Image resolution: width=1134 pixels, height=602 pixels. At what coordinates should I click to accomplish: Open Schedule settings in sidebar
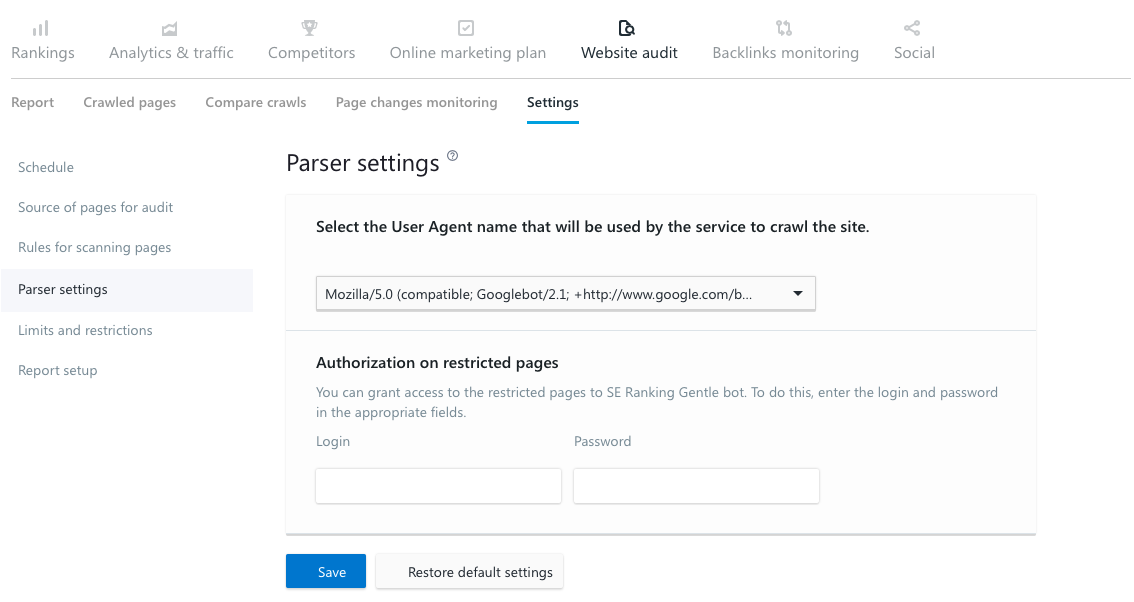click(x=46, y=167)
